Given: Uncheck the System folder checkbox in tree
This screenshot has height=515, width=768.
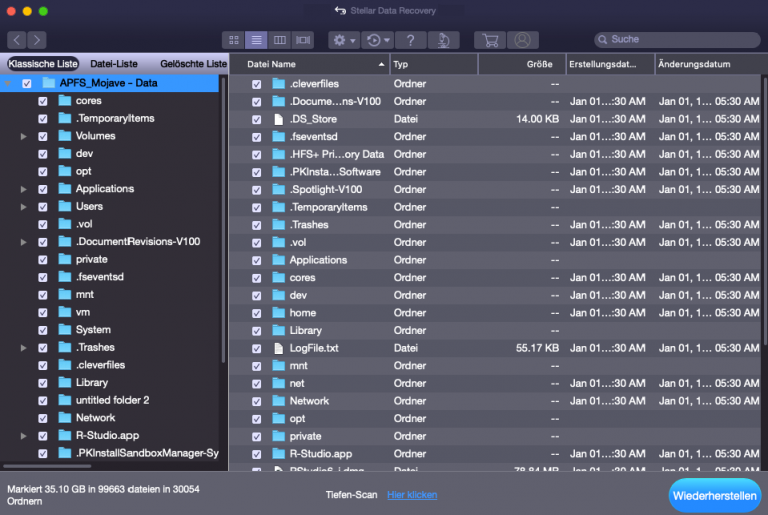Looking at the screenshot, I should tap(43, 331).
